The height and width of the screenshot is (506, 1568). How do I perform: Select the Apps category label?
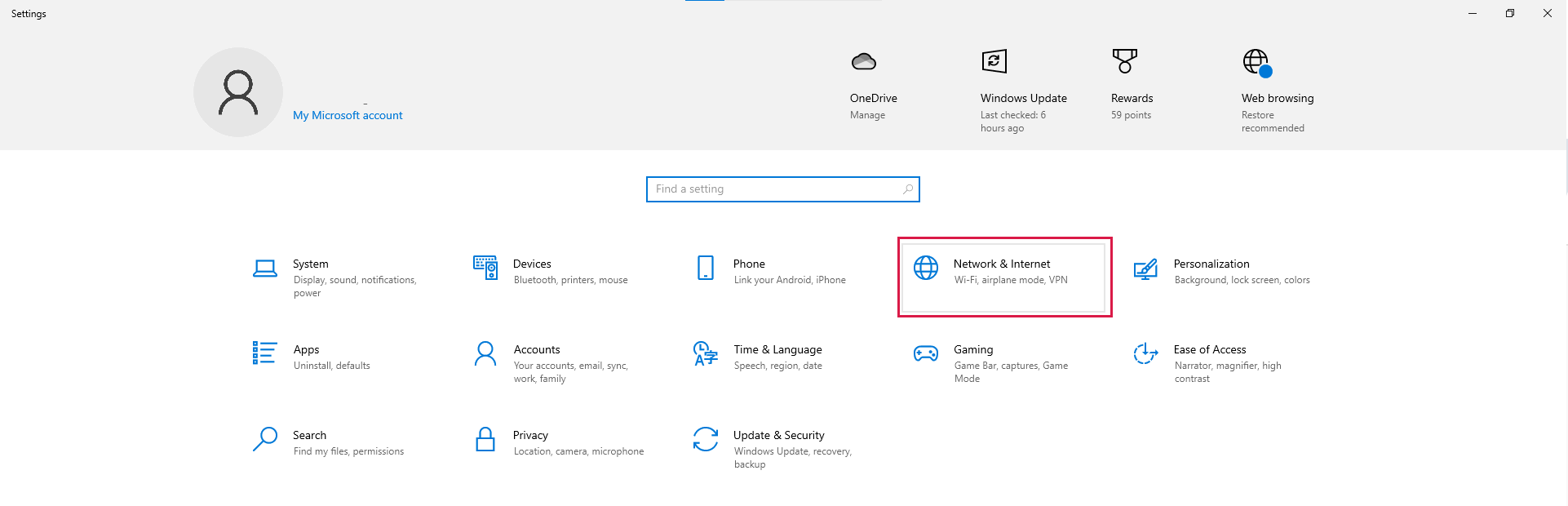click(306, 349)
